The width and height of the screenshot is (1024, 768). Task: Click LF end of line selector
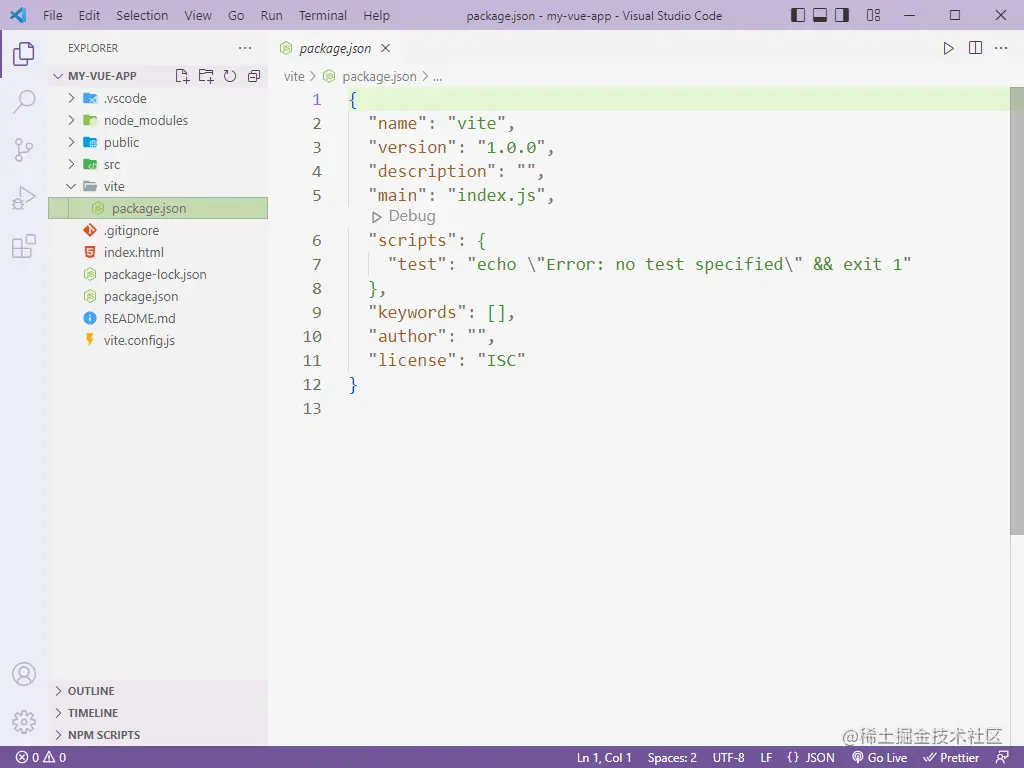click(x=766, y=758)
